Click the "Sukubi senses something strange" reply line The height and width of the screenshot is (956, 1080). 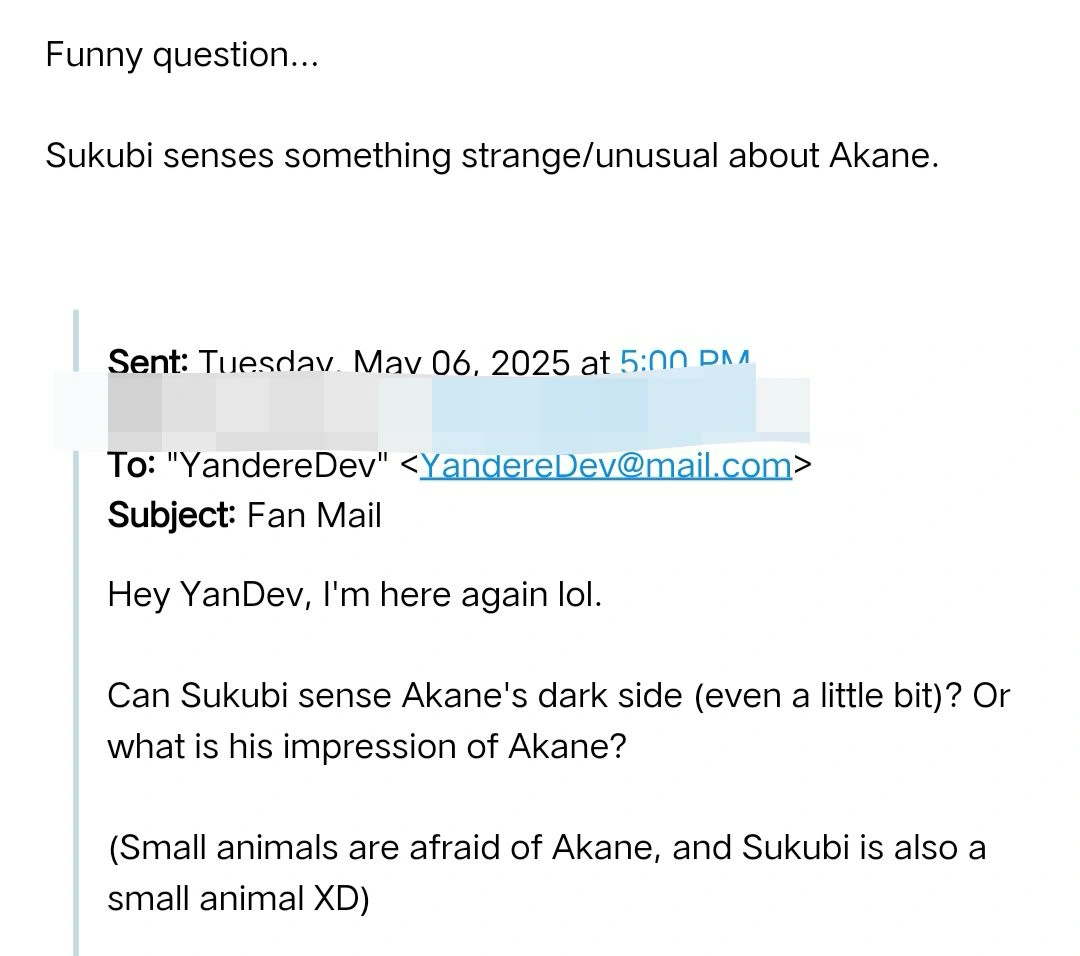pos(492,156)
